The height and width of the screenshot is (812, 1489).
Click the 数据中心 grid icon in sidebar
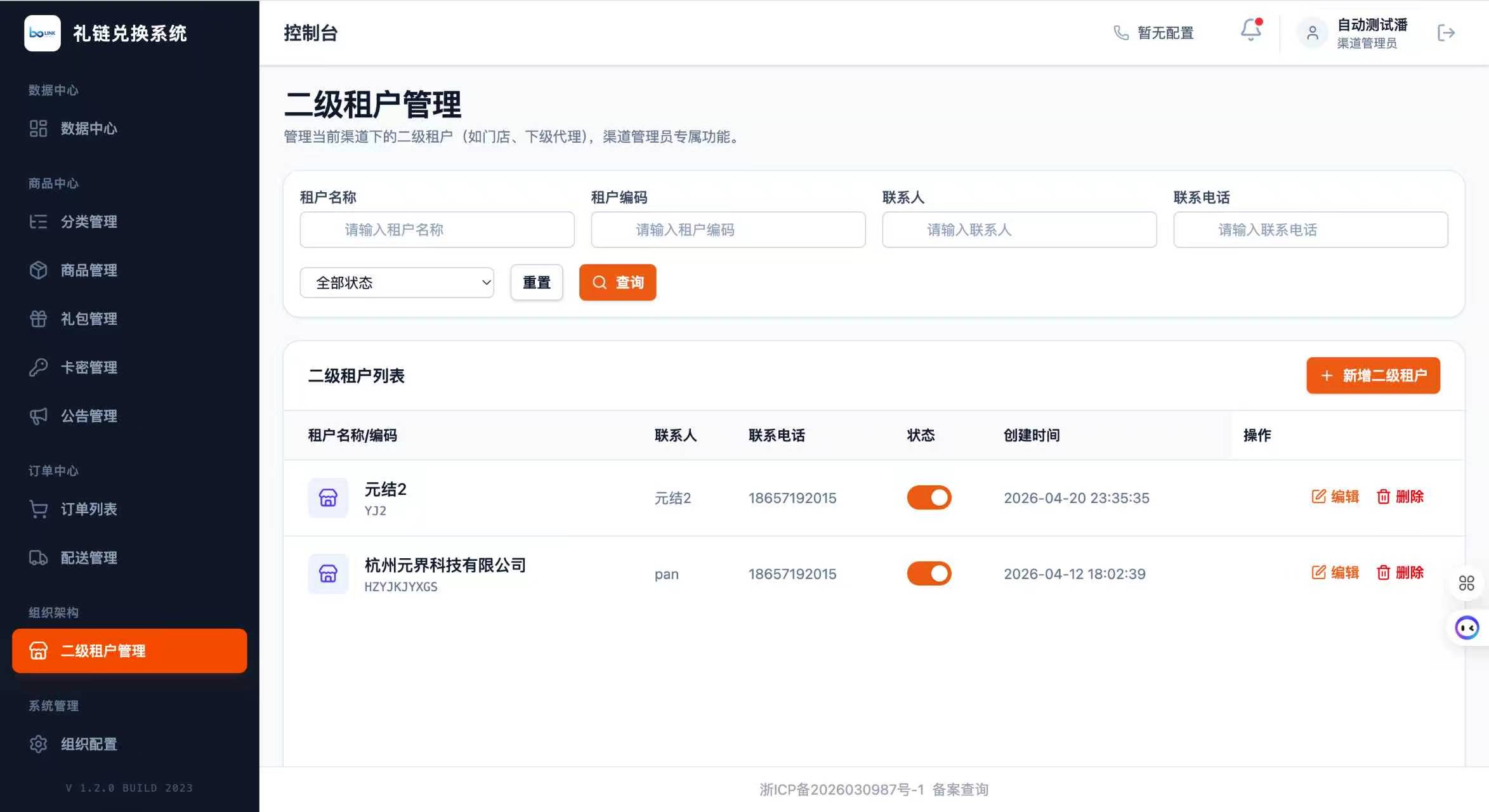pyautogui.click(x=39, y=128)
